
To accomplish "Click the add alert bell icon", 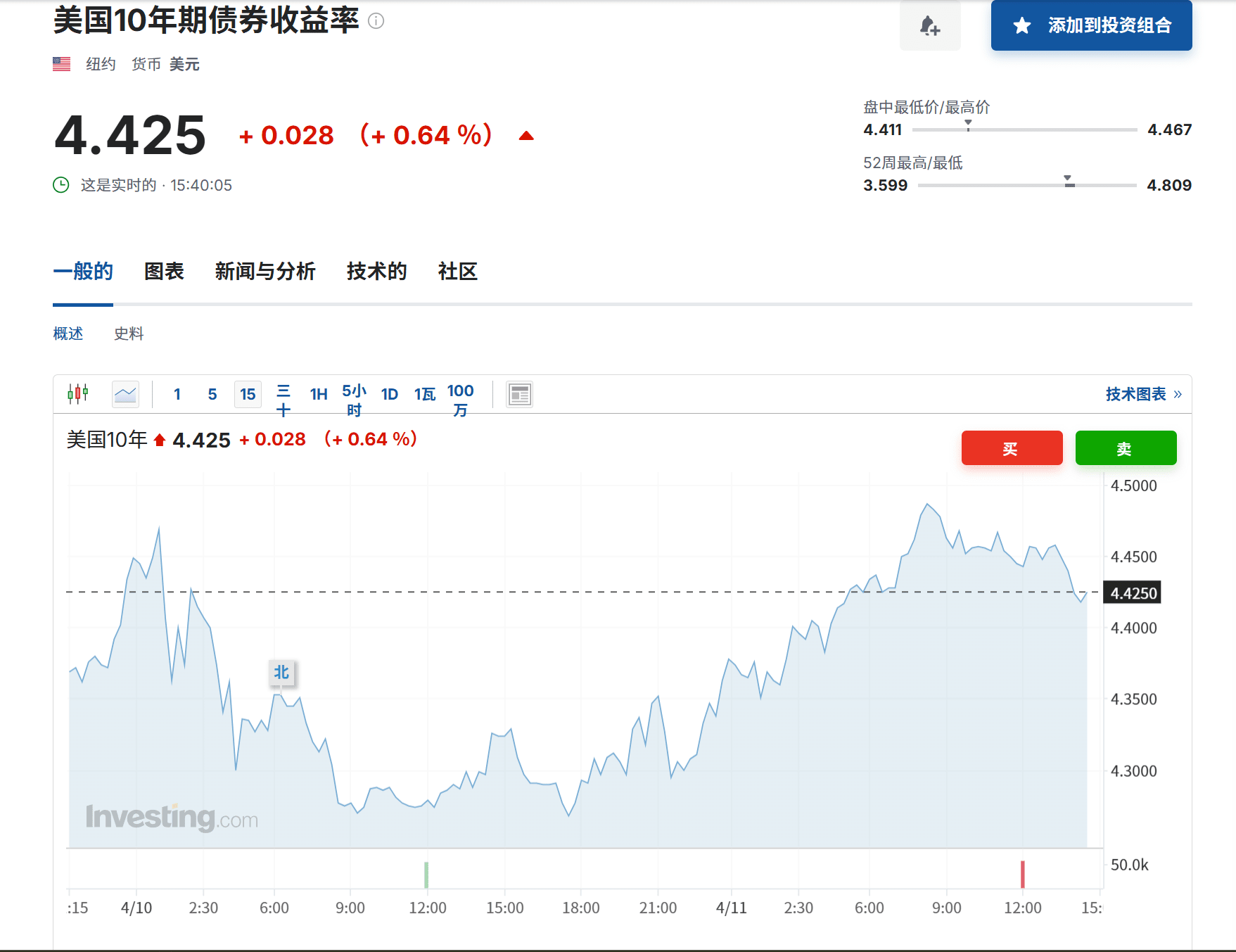I will coord(930,26).
